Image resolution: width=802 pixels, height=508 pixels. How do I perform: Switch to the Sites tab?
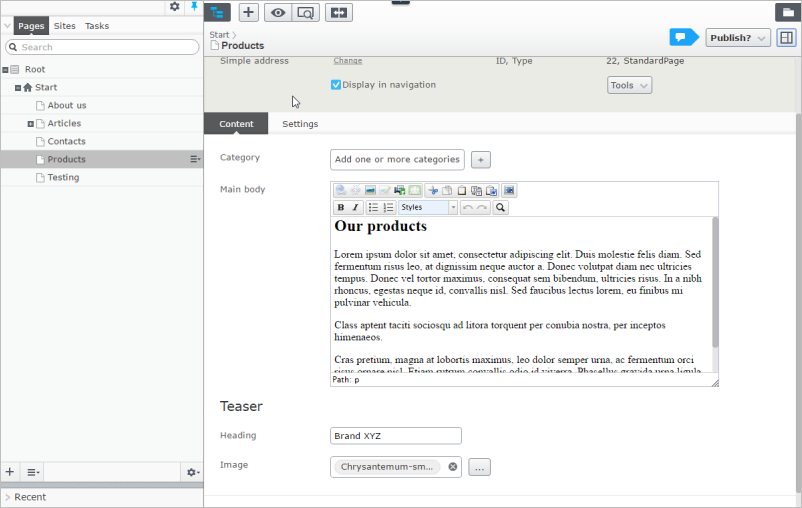tap(65, 26)
